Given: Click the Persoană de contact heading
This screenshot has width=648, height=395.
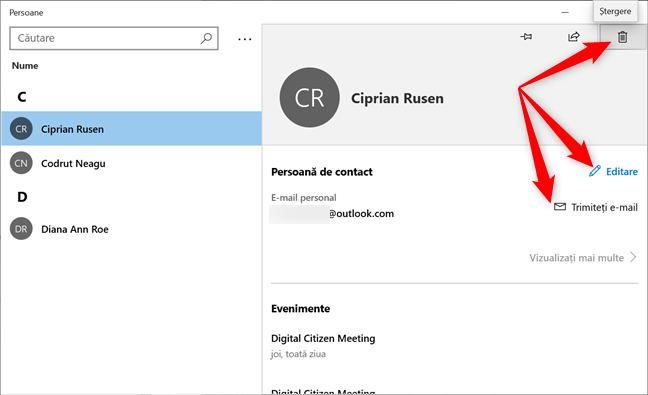Looking at the screenshot, I should [322, 172].
